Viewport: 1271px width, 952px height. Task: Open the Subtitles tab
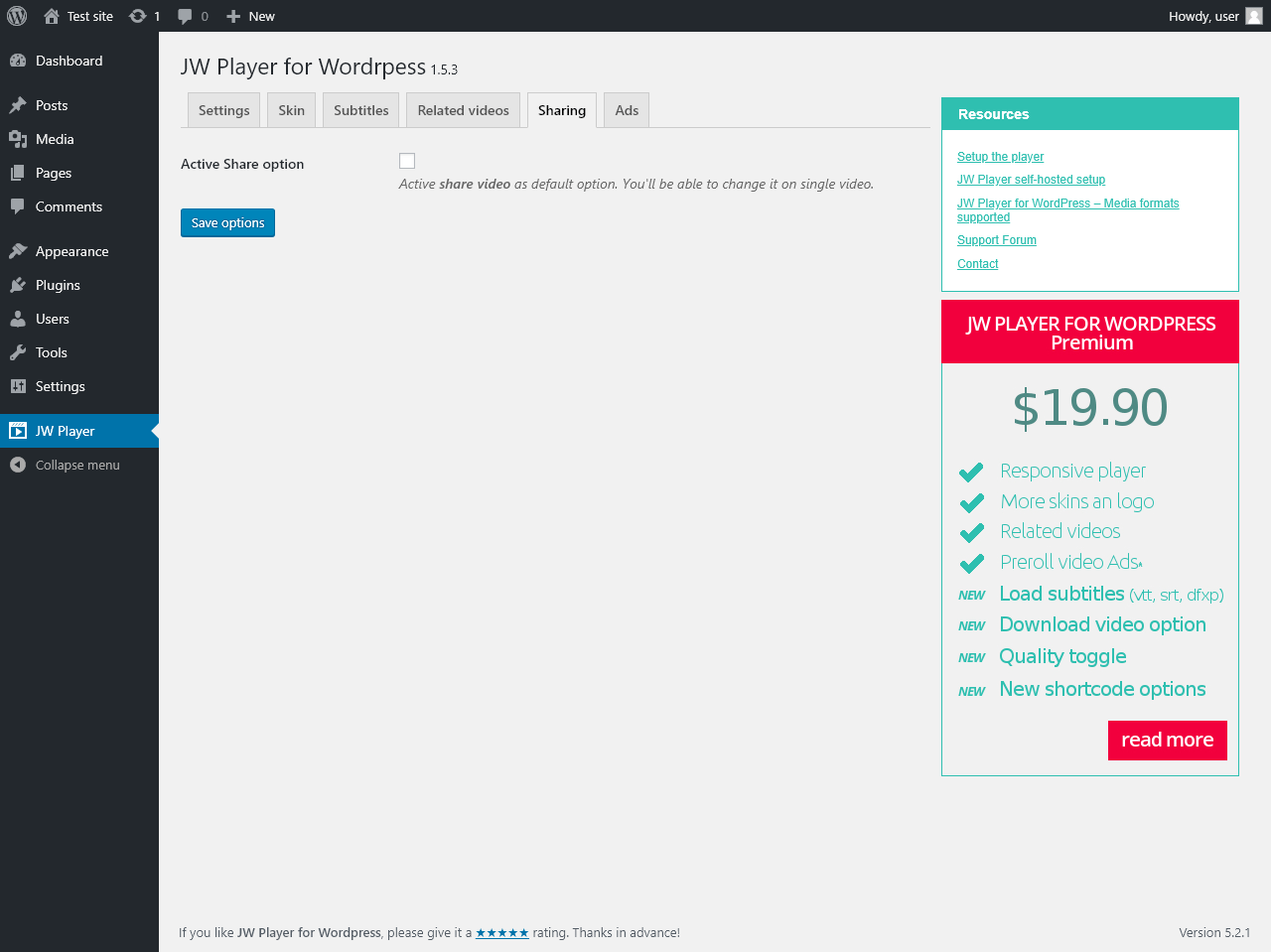tap(361, 110)
